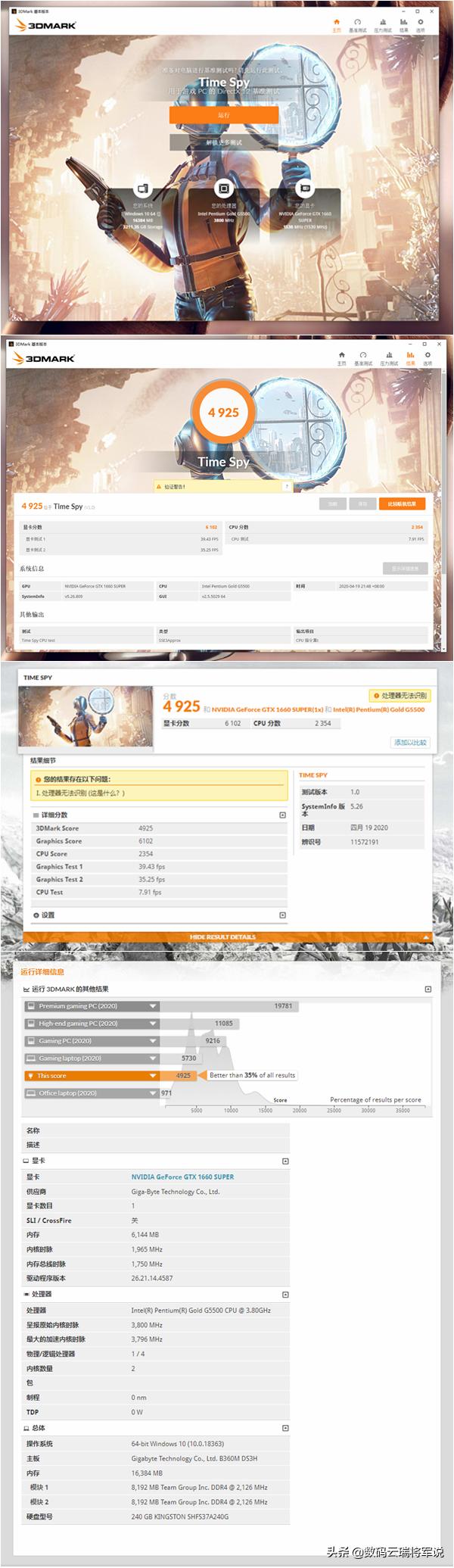Click the 保存 button in results window
Image resolution: width=454 pixels, height=1568 pixels.
[362, 503]
